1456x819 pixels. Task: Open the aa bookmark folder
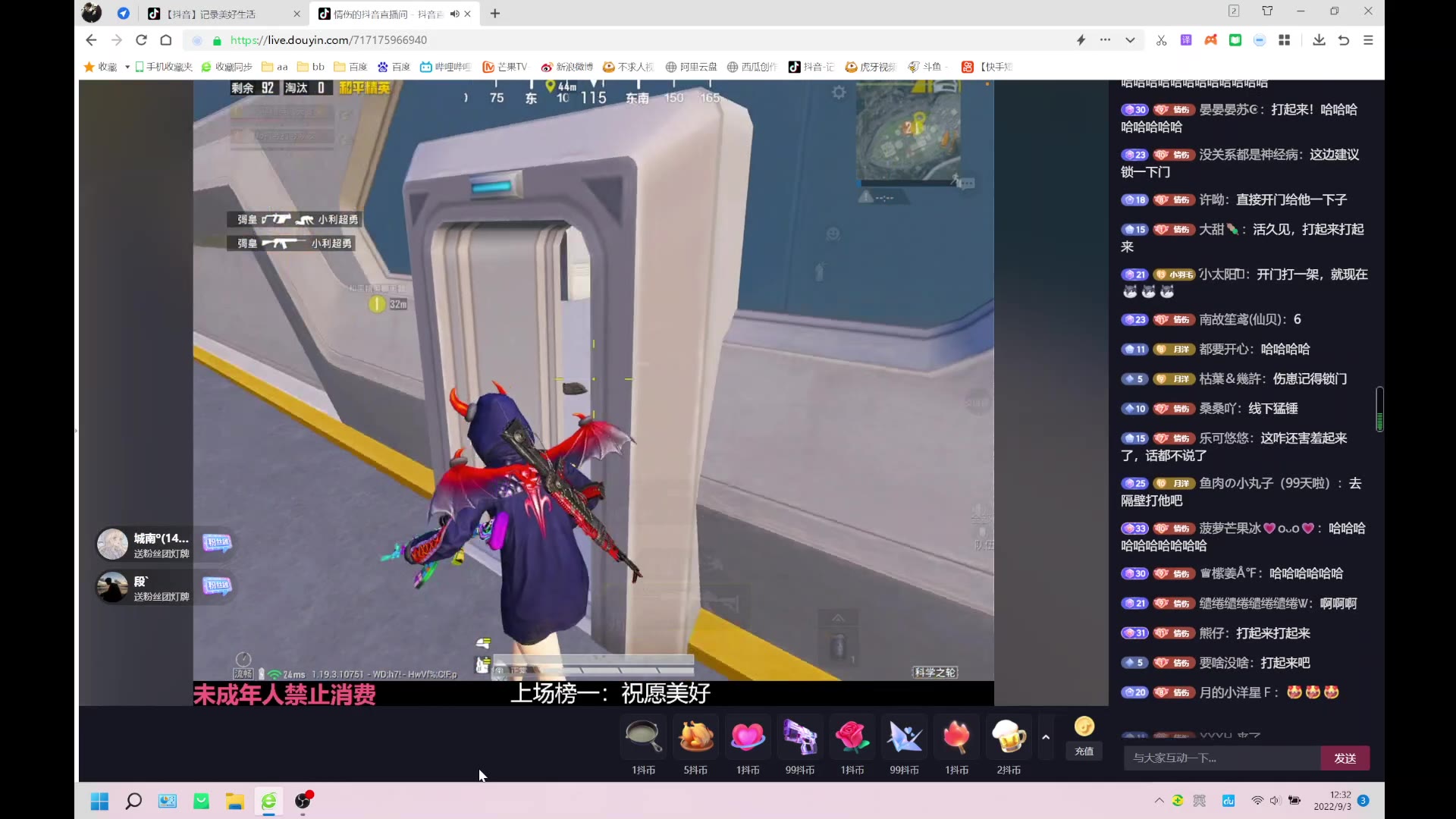tap(275, 67)
